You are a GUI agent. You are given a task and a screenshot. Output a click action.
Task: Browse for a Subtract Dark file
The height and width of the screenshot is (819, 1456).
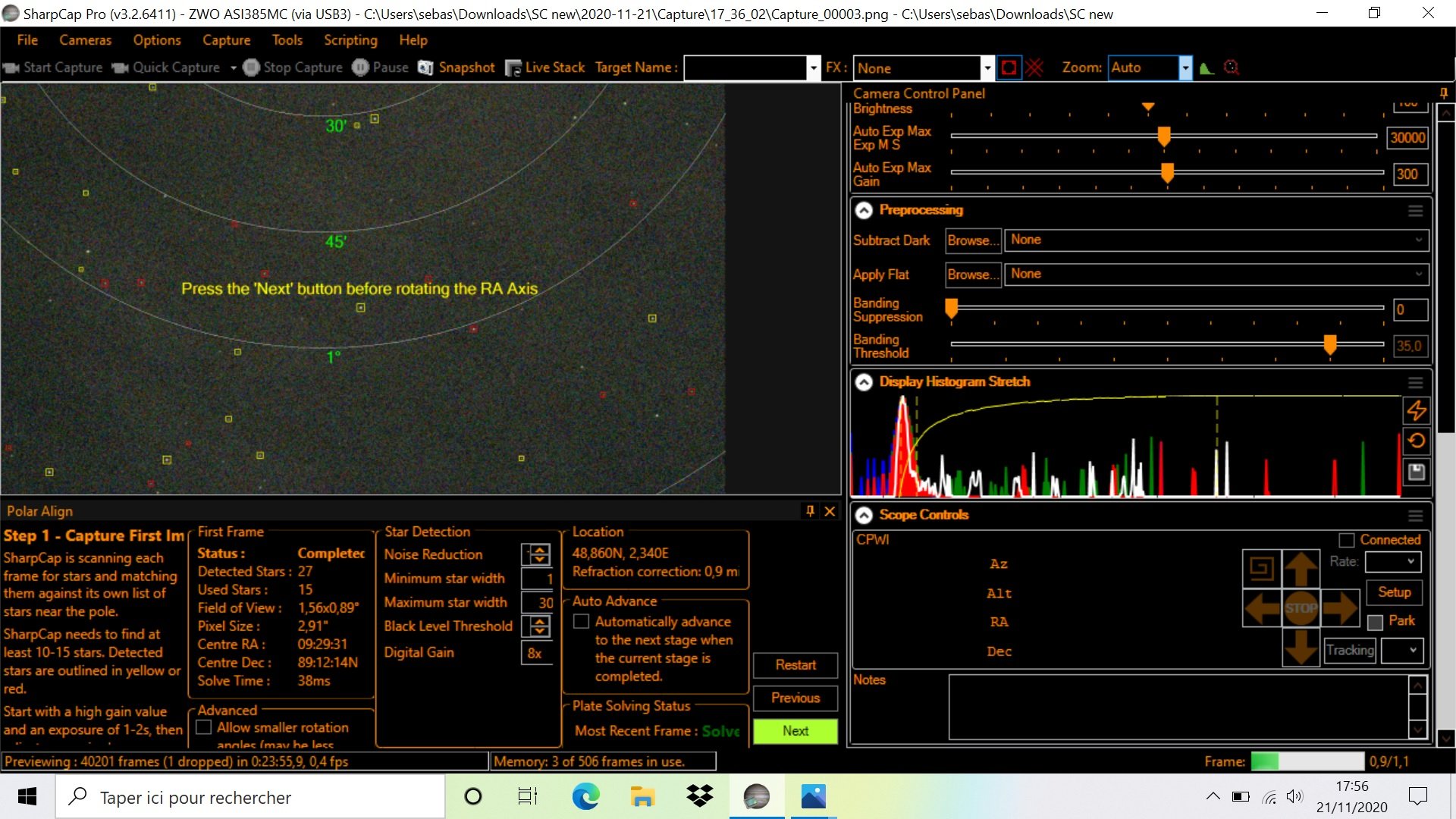tap(974, 240)
